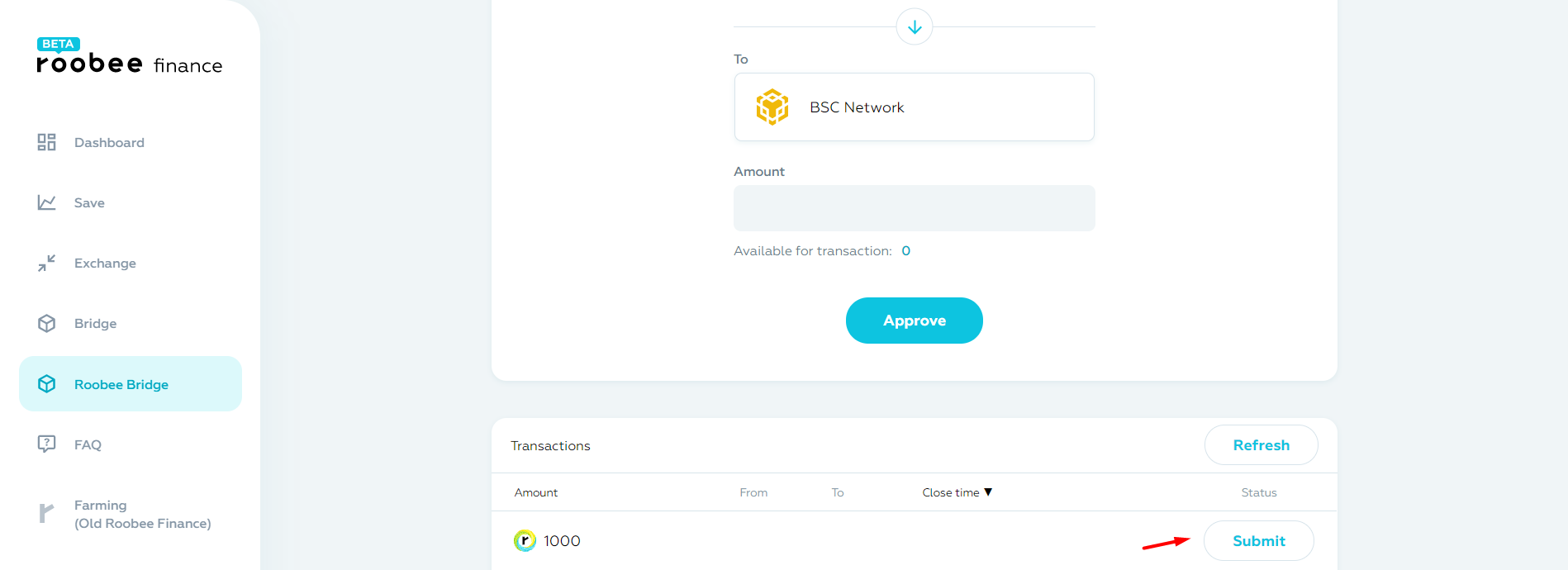Click the Bridge cube icon
Screen dimensions: 1568x570
tap(46, 323)
